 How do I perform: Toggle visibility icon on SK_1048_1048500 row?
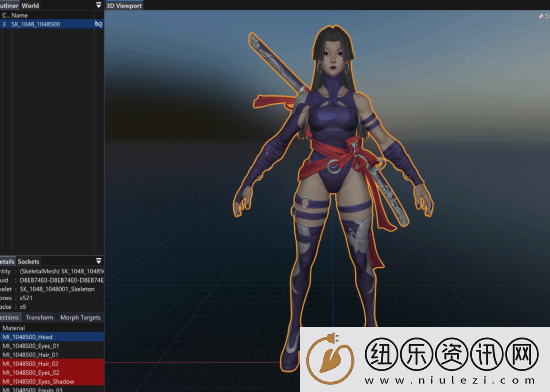point(99,24)
